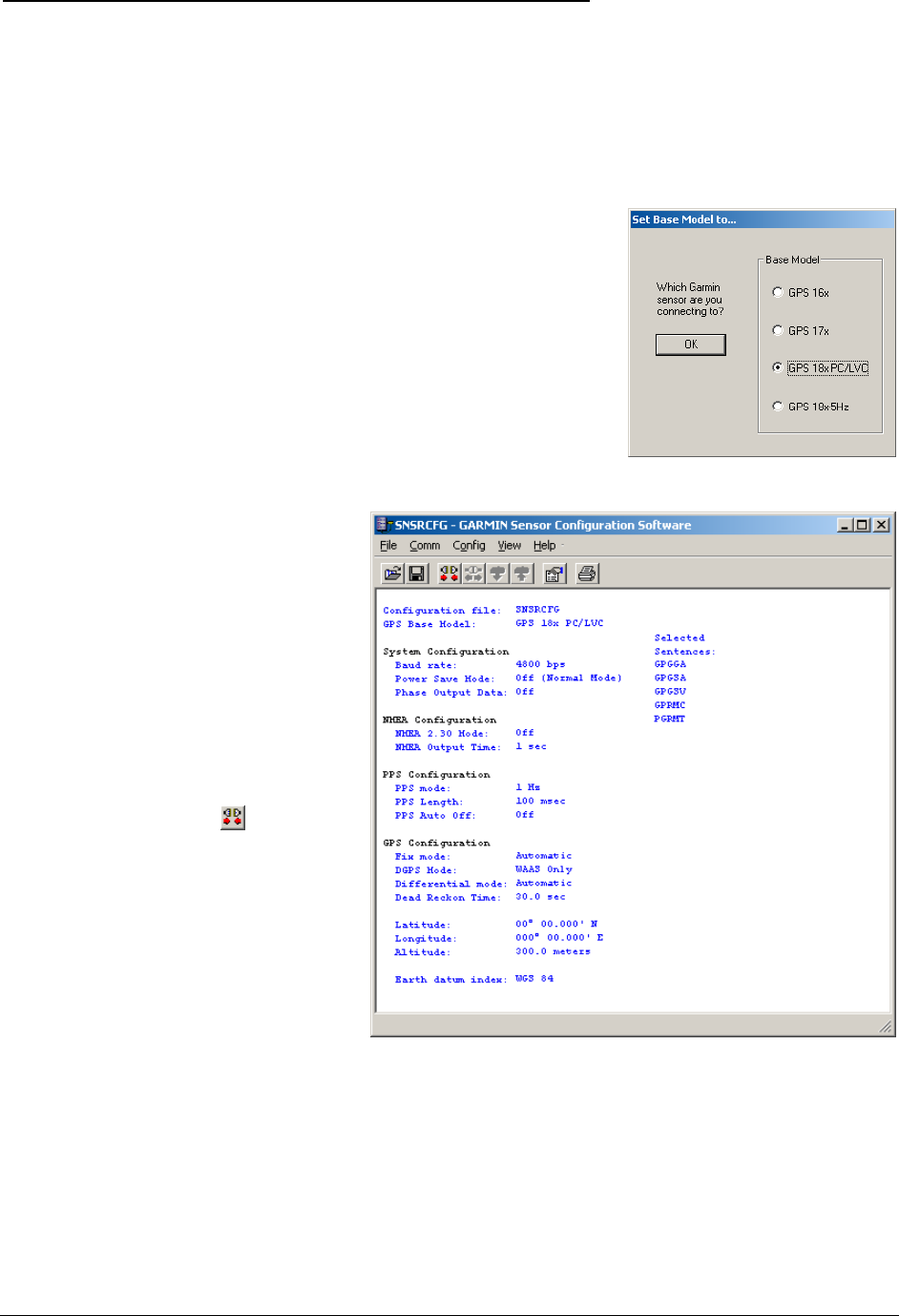Screen dimensions: 899x1316
Task: Click the 'Phase Output Data:' label
Action: click(450, 693)
